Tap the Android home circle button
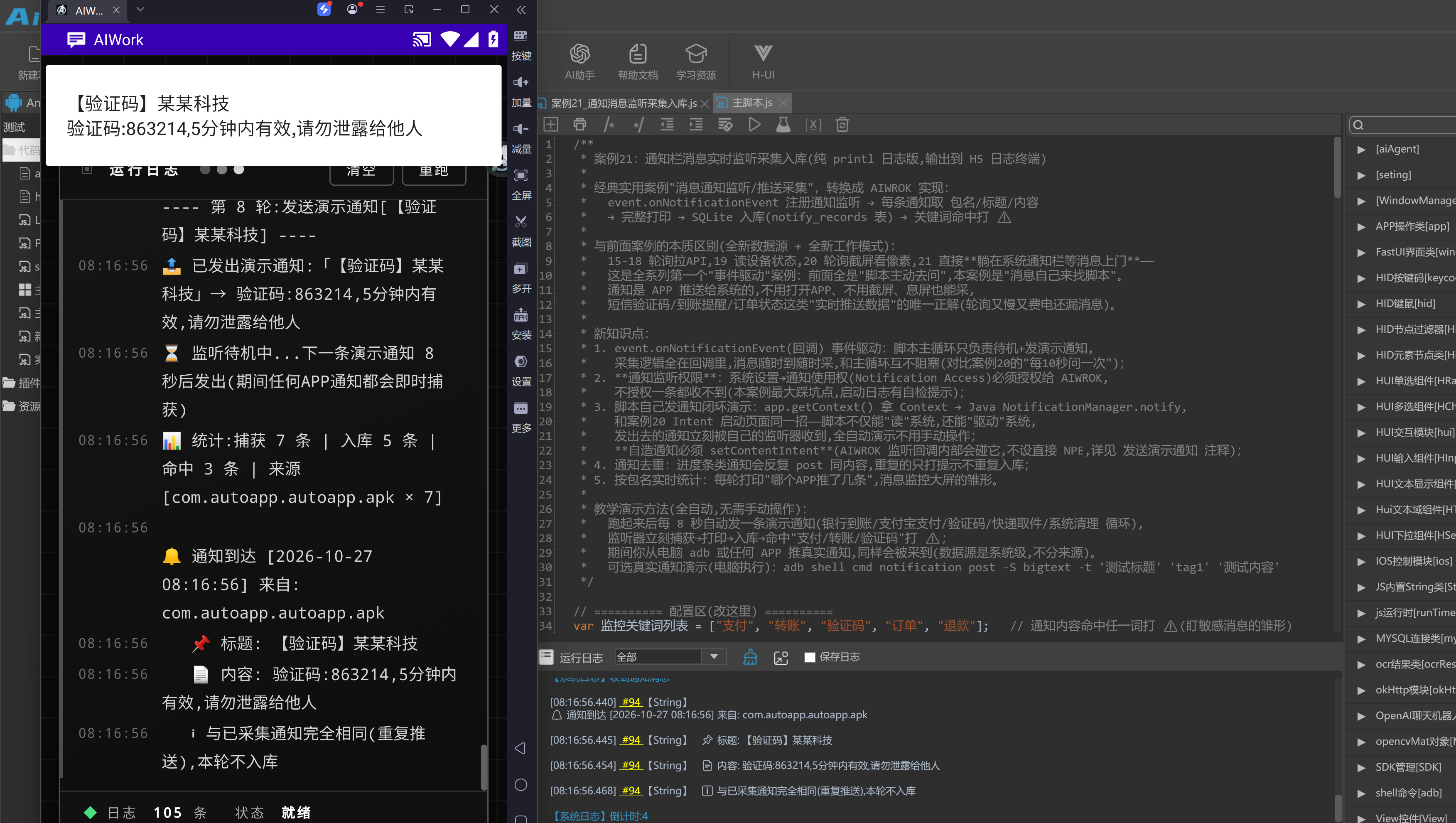The height and width of the screenshot is (823, 1456). (521, 784)
